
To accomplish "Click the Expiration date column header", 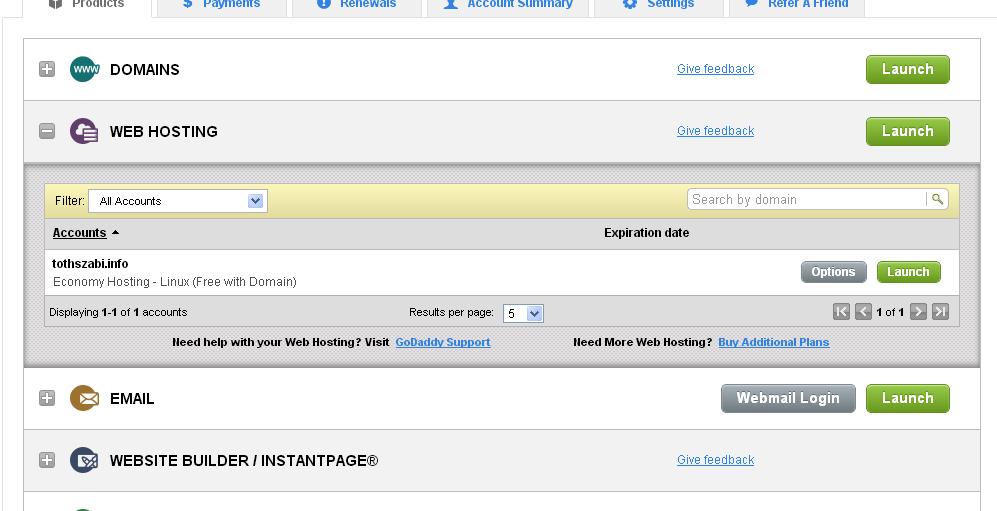I will (646, 233).
